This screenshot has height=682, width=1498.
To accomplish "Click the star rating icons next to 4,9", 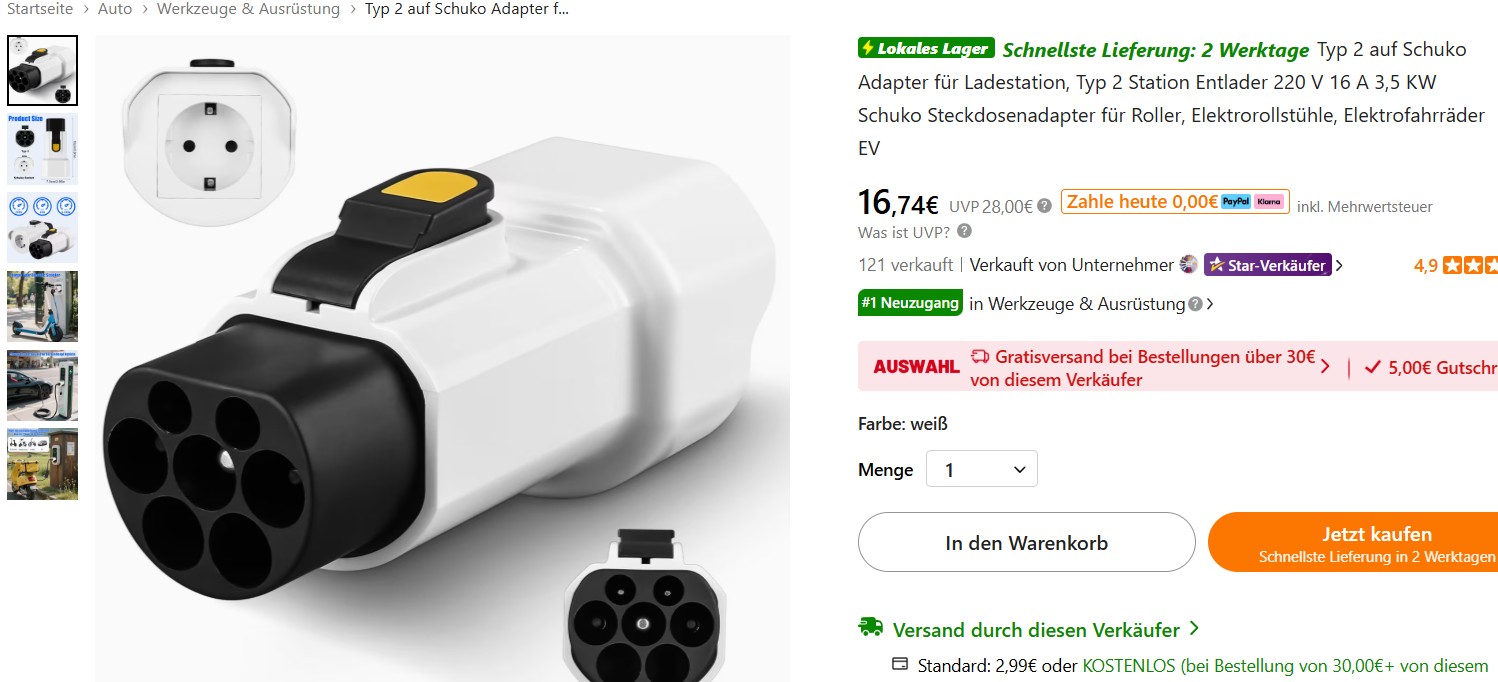I will 1470,265.
